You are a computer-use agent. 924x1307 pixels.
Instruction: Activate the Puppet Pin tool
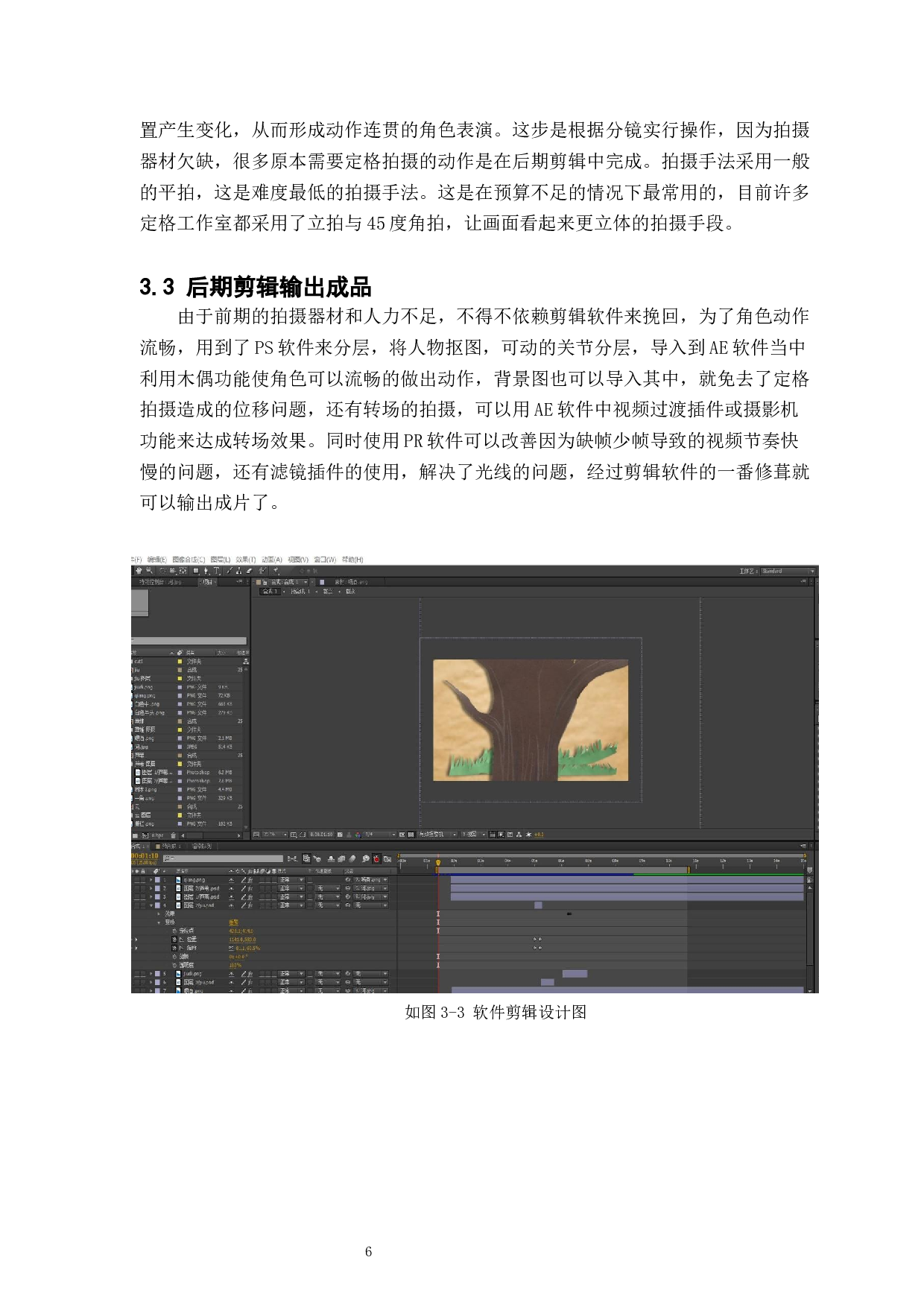[x=276, y=571]
